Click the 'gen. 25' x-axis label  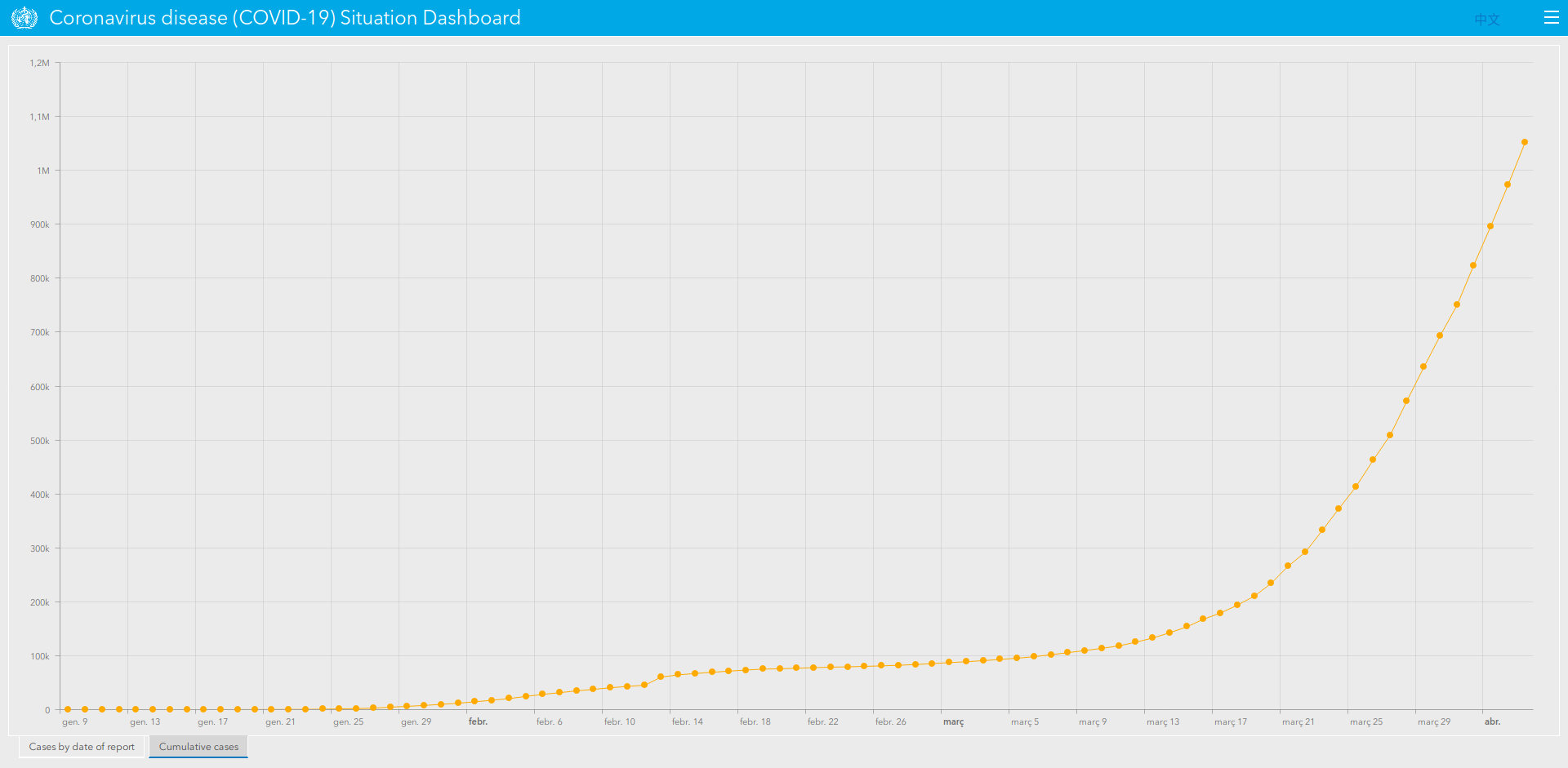pyautogui.click(x=349, y=721)
